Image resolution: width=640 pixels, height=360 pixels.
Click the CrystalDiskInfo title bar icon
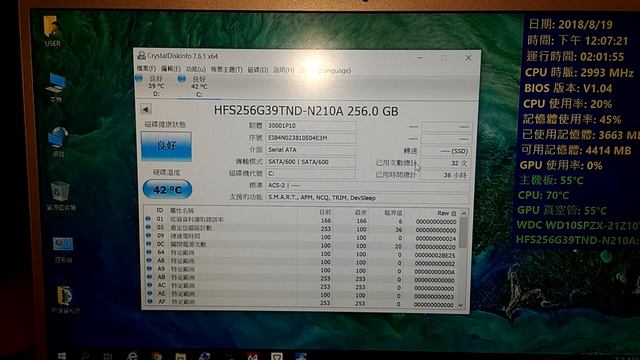click(x=141, y=56)
